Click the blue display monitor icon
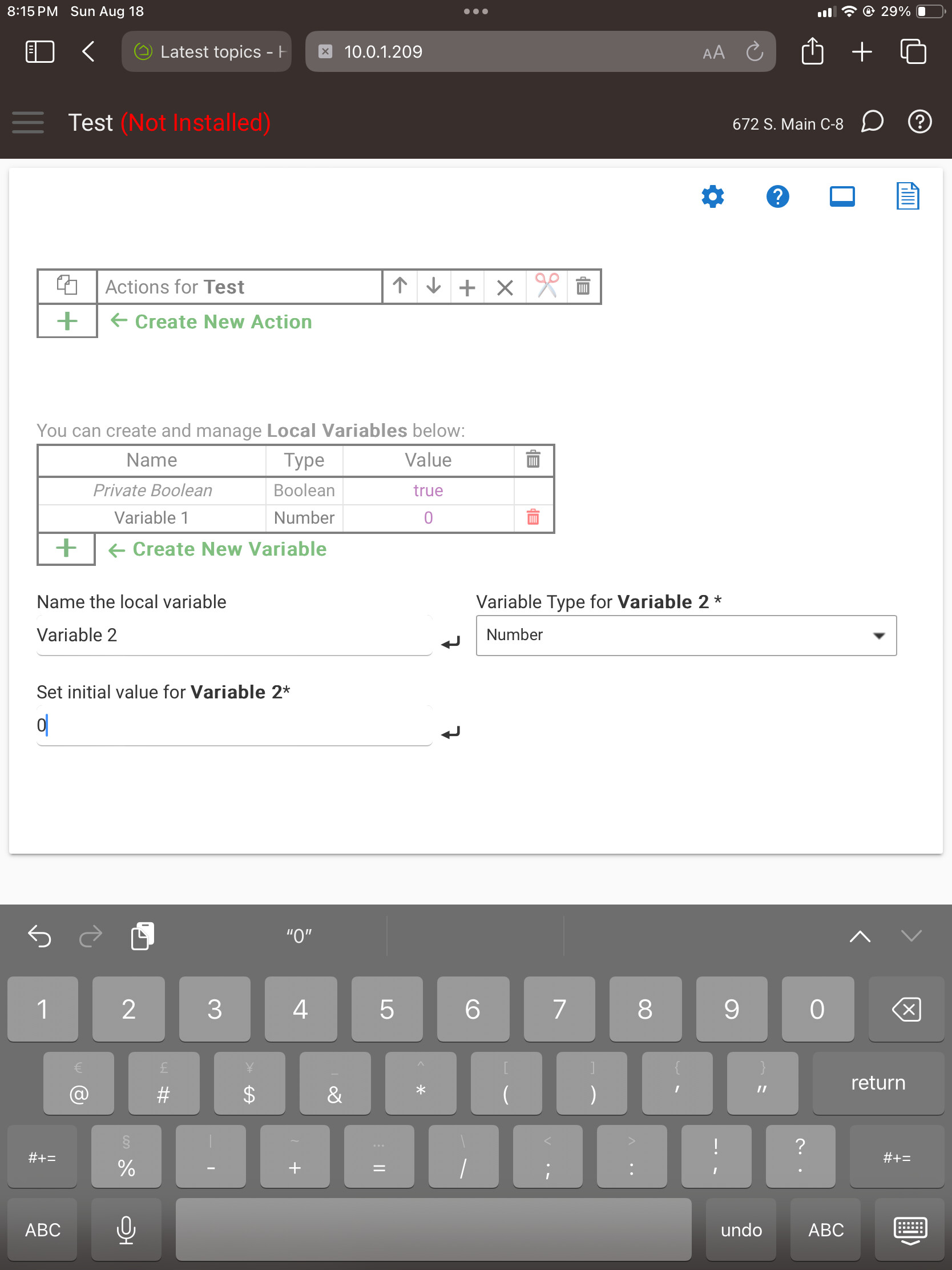Screen dimensions: 952x1270 pos(842,196)
